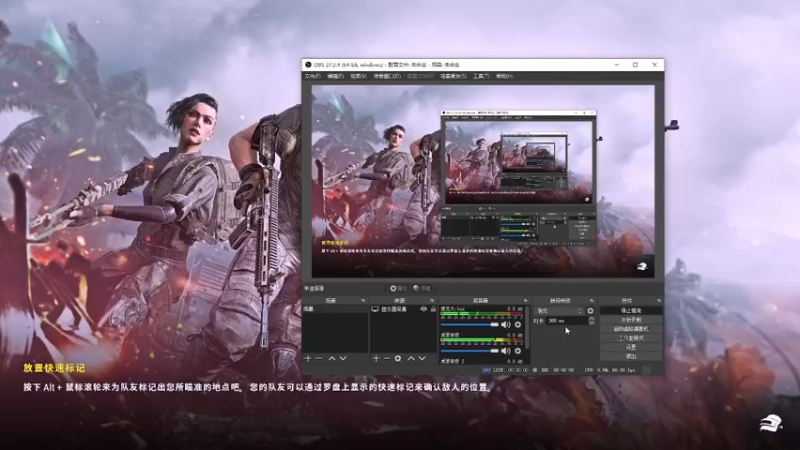Click the nested OBS window in preview
This screenshot has width=800, height=450.
518,177
